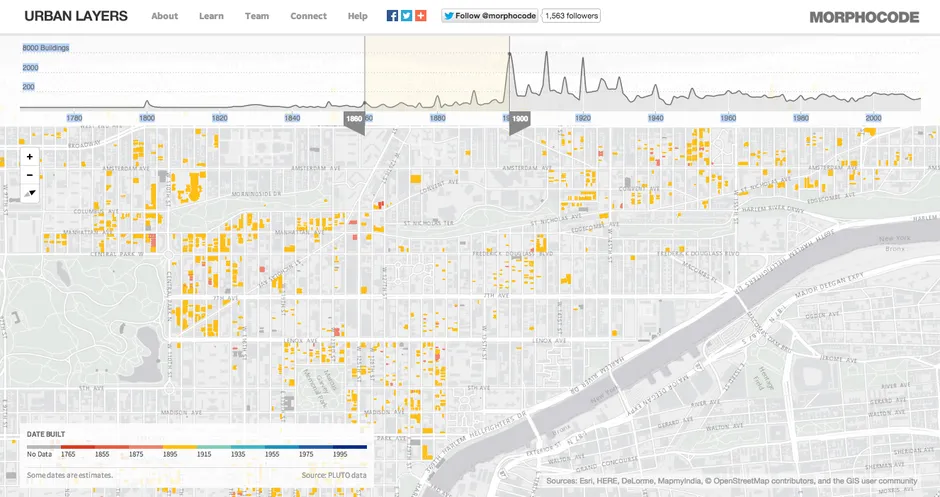The height and width of the screenshot is (497, 940).
Task: Select Connect in the navigation
Action: click(x=308, y=16)
